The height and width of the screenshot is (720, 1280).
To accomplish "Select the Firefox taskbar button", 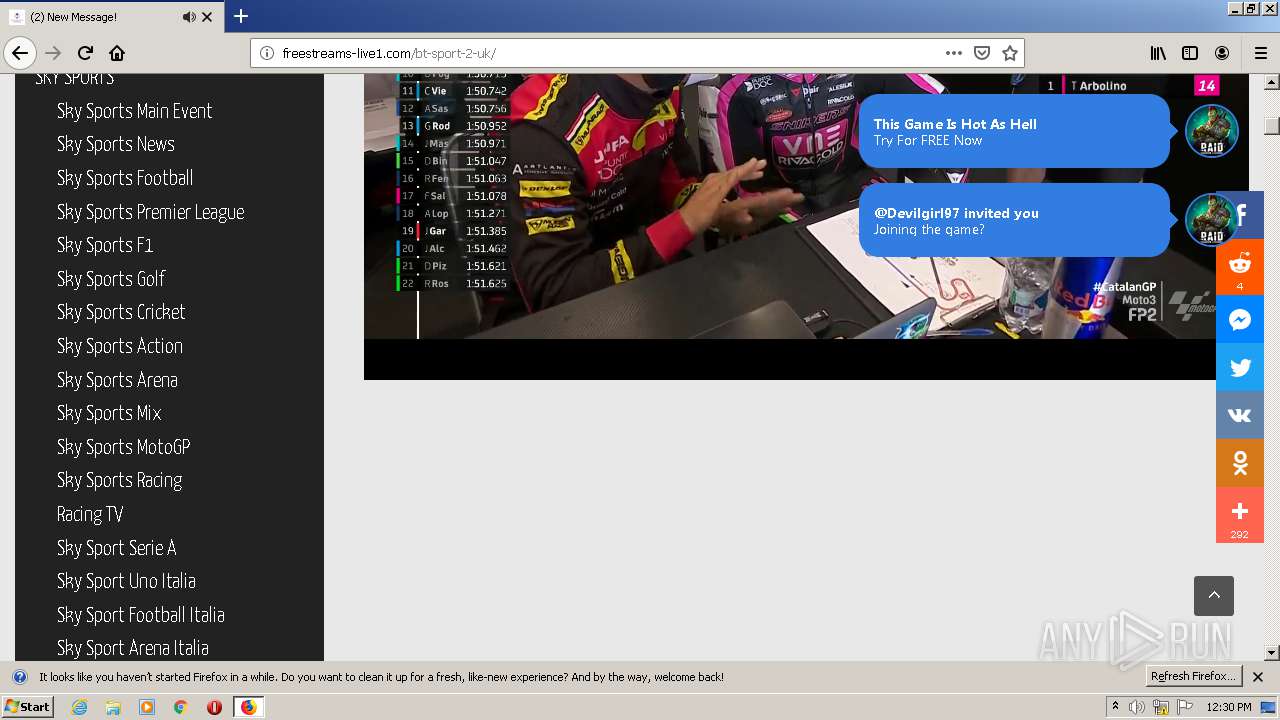I will click(x=248, y=707).
